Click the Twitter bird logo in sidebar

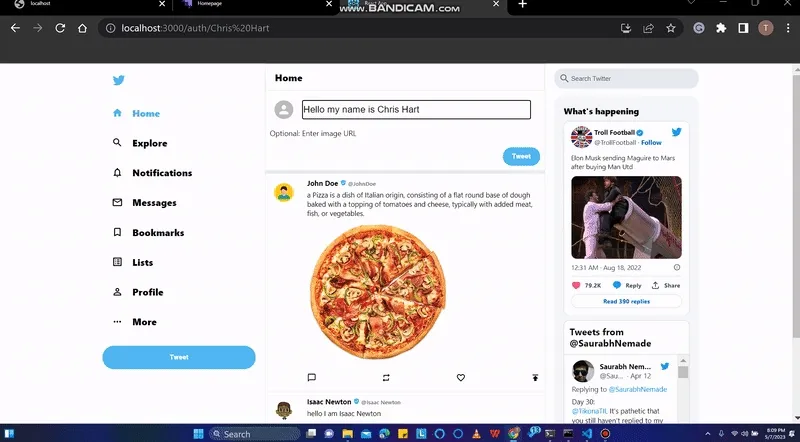click(119, 81)
